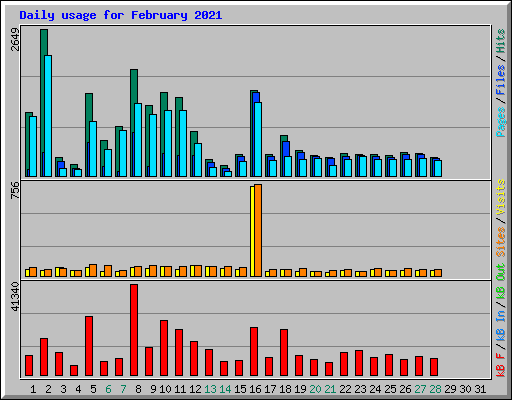Click green weekend day 27 label
Viewport: 512px width, 400px height.
(420, 389)
